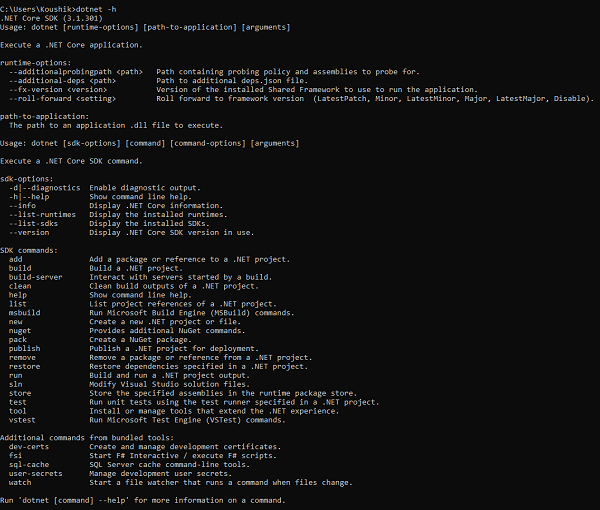600x510 pixels.
Task: Click the '--roll-forward <setting>' option
Action: click(62, 97)
